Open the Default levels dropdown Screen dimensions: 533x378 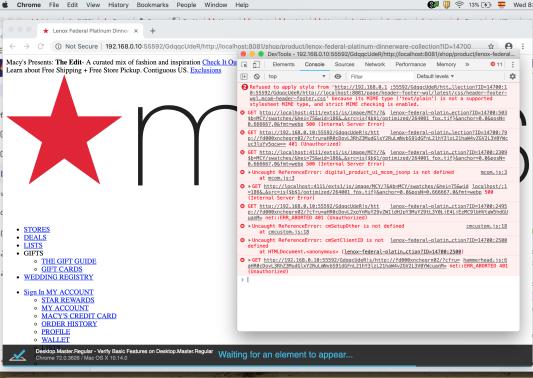(x=435, y=76)
